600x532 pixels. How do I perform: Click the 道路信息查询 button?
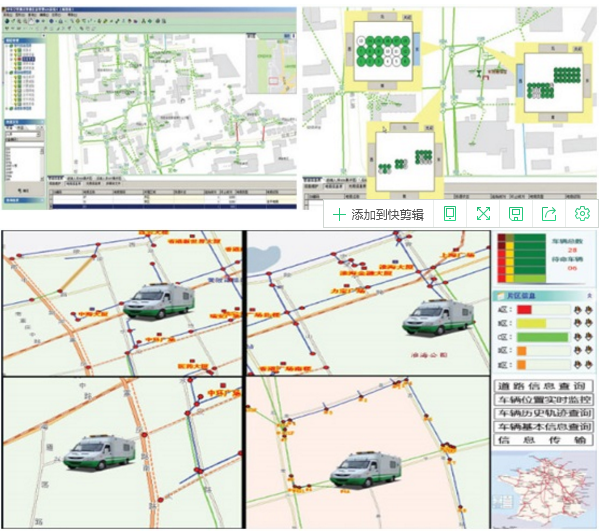tap(544, 384)
